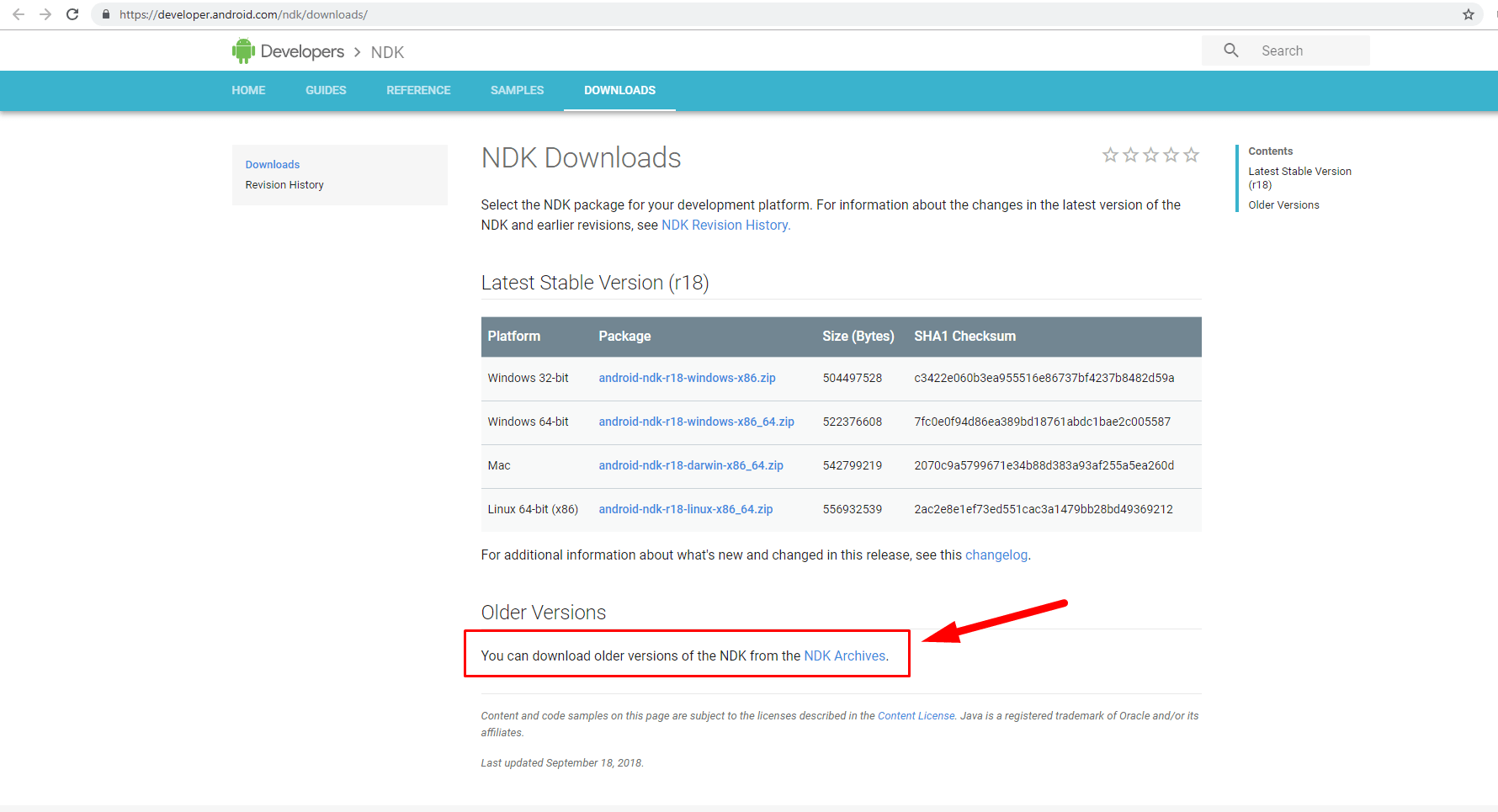Click the Latest Stable Version (r18) heading
The height and width of the screenshot is (812, 1498).
[595, 283]
